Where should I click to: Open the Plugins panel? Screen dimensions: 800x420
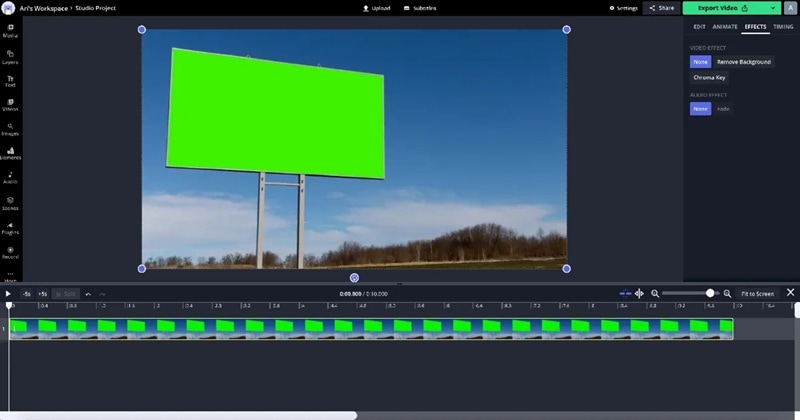click(10, 228)
